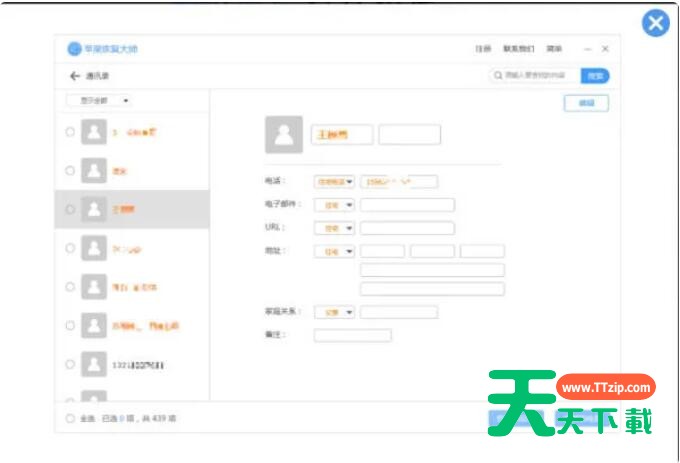Open the address type dropdown
The image size is (680, 463).
coord(334,251)
